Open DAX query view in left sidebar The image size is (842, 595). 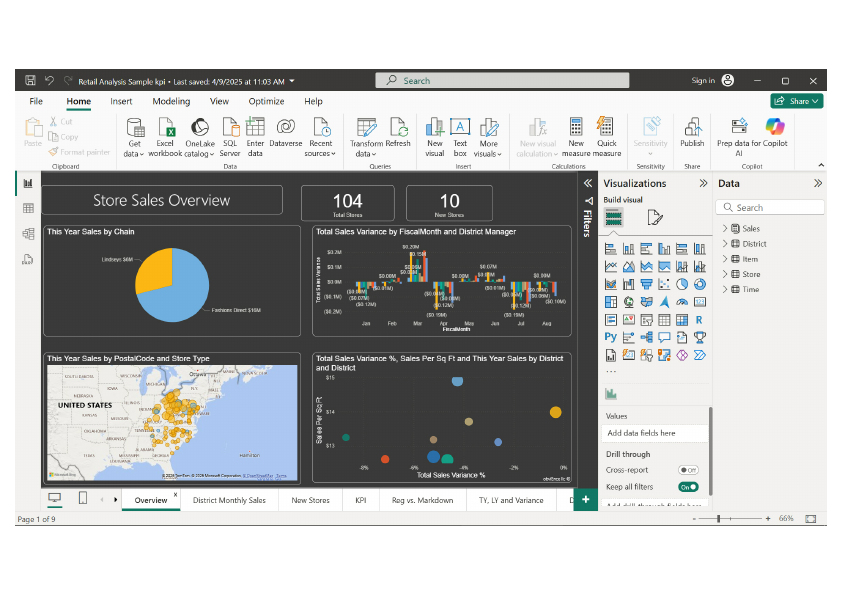click(28, 260)
